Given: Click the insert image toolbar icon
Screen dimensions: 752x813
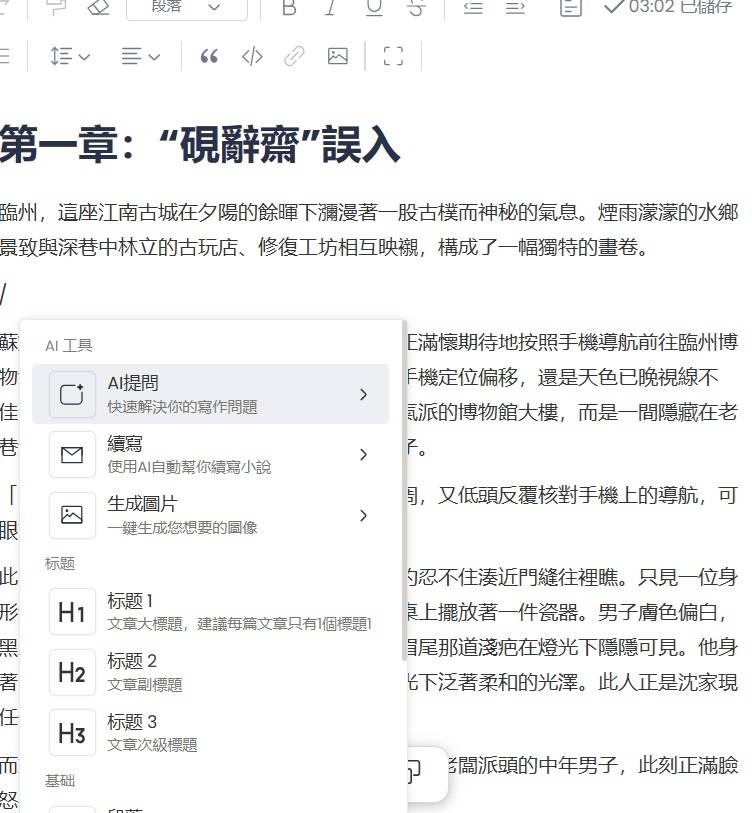Looking at the screenshot, I should tap(338, 57).
